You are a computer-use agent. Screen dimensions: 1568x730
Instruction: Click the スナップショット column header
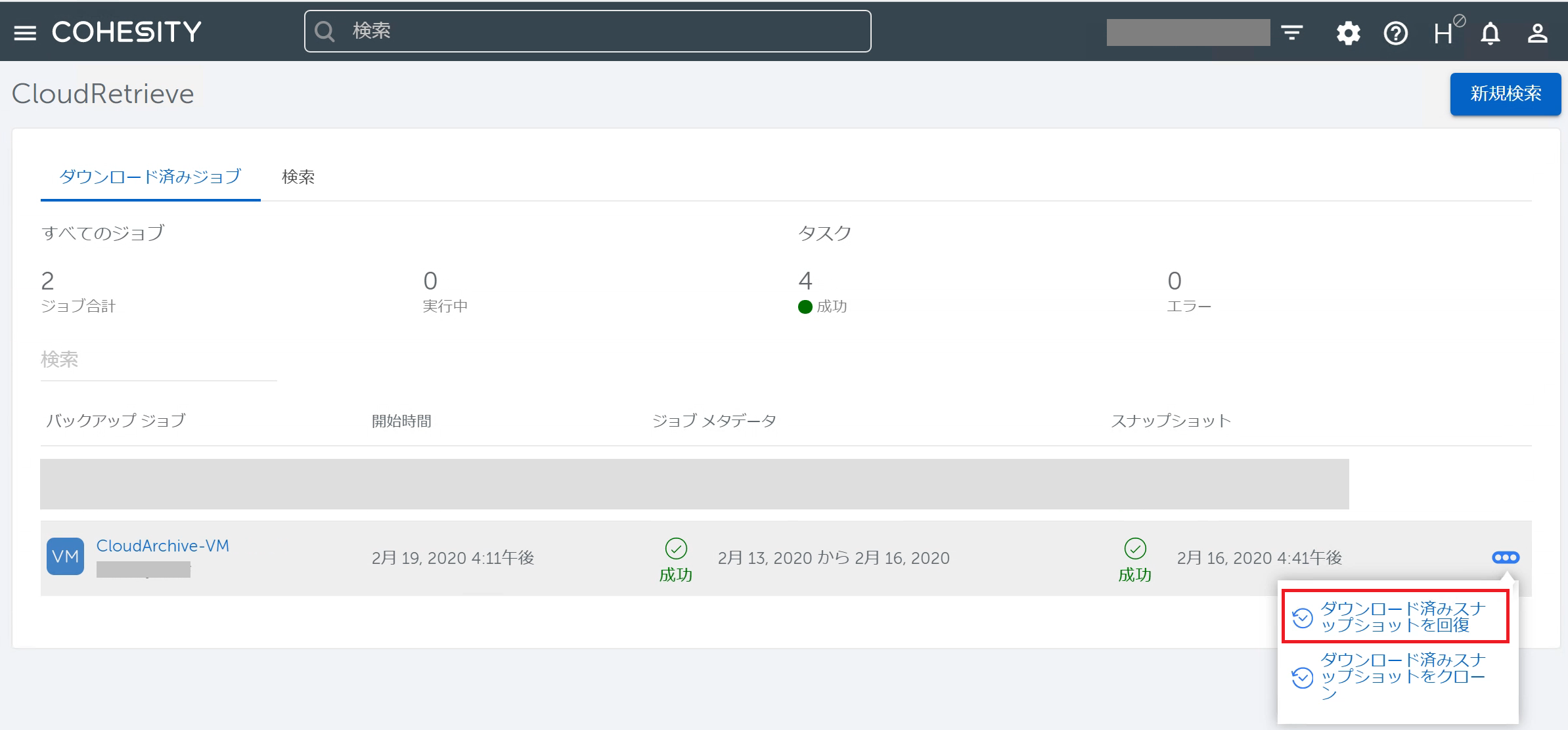tap(1171, 421)
